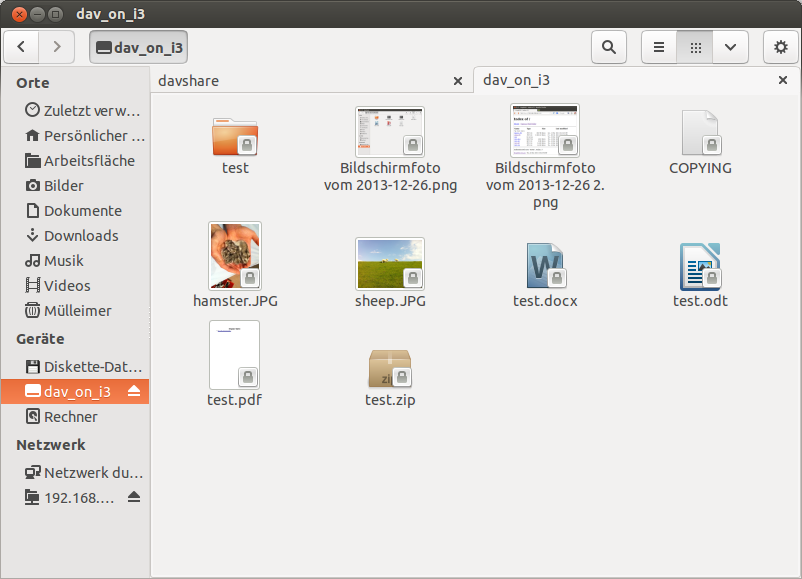Image resolution: width=802 pixels, height=579 pixels.
Task: Close the davshare tab
Action: 458,81
